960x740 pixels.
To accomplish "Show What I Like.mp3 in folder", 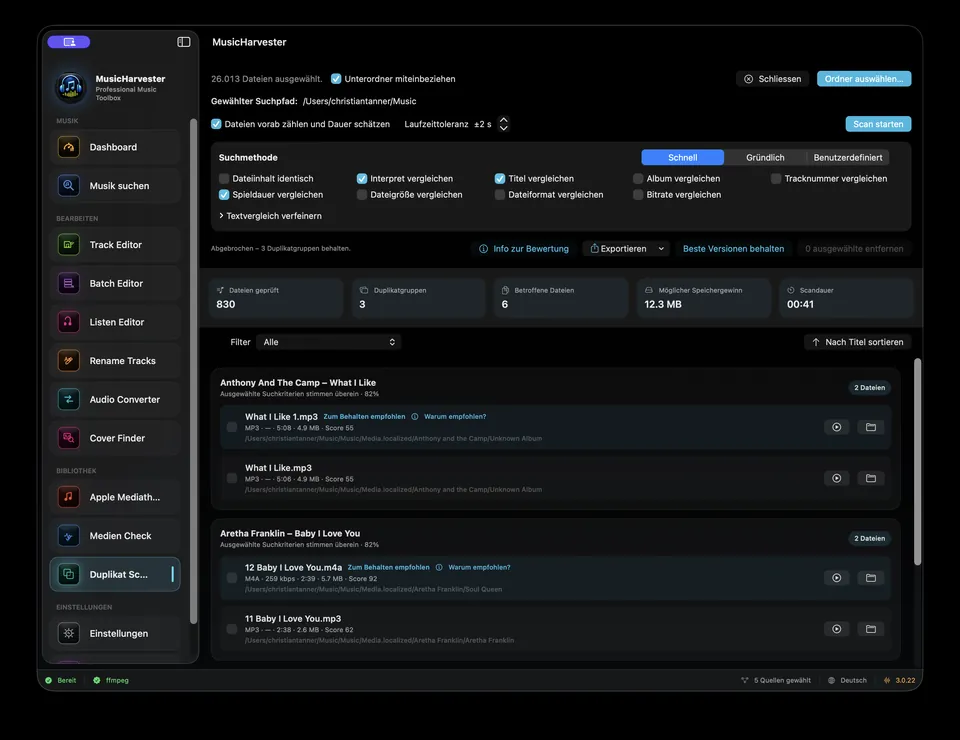I will (871, 478).
